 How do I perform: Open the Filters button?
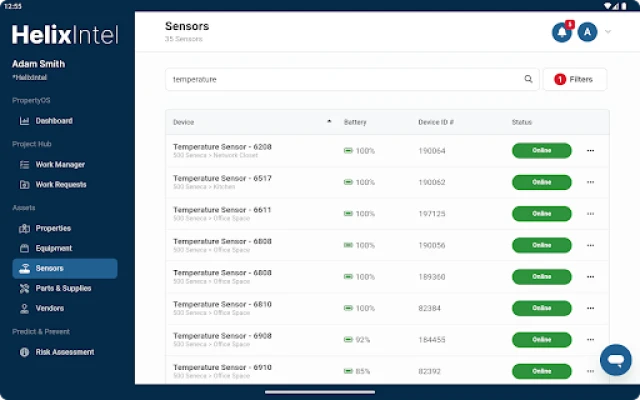575,79
